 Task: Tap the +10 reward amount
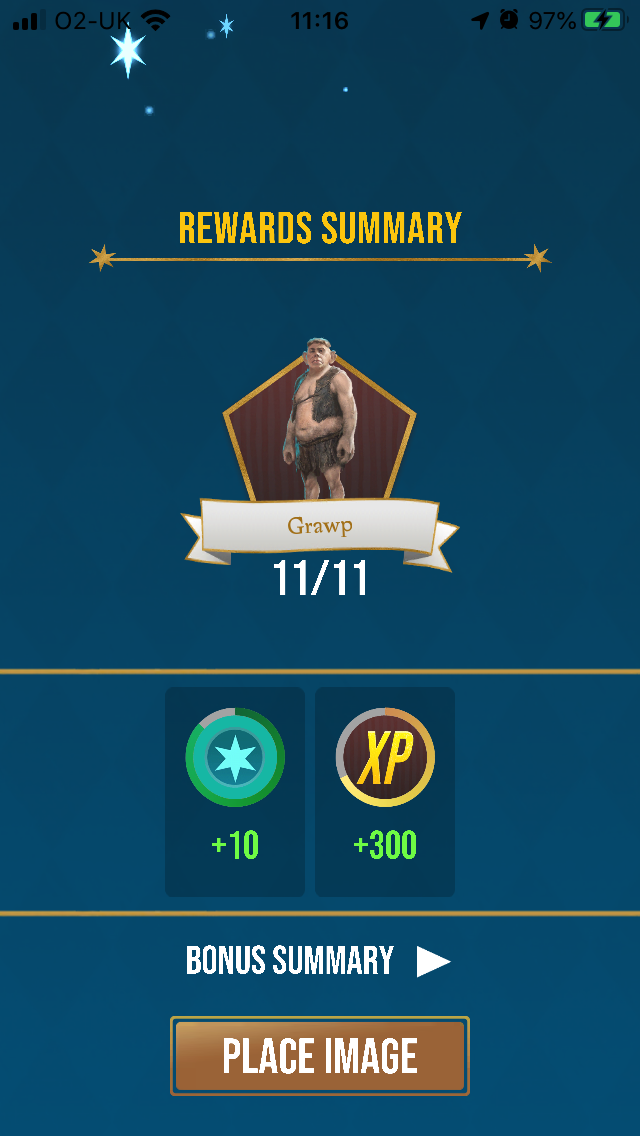pyautogui.click(x=235, y=845)
